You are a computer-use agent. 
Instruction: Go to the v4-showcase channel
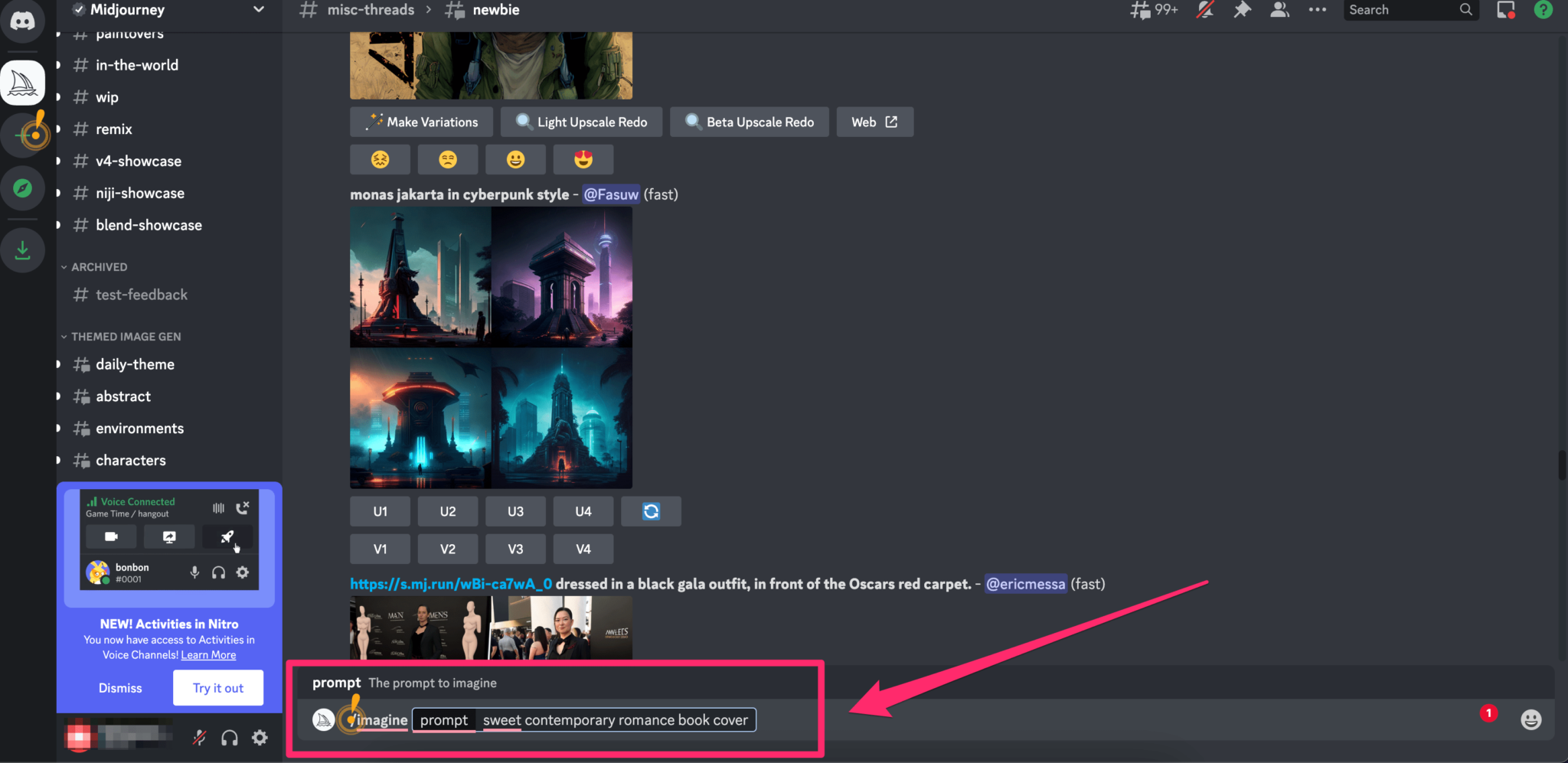point(139,161)
